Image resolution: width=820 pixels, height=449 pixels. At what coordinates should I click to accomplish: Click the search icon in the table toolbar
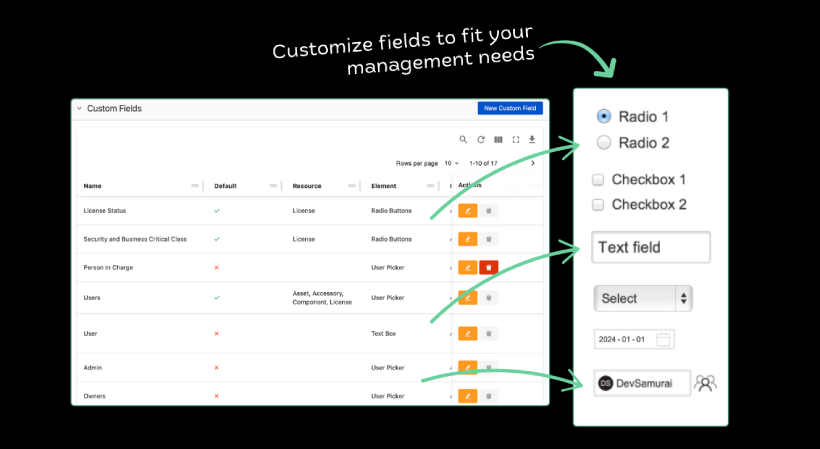(463, 140)
